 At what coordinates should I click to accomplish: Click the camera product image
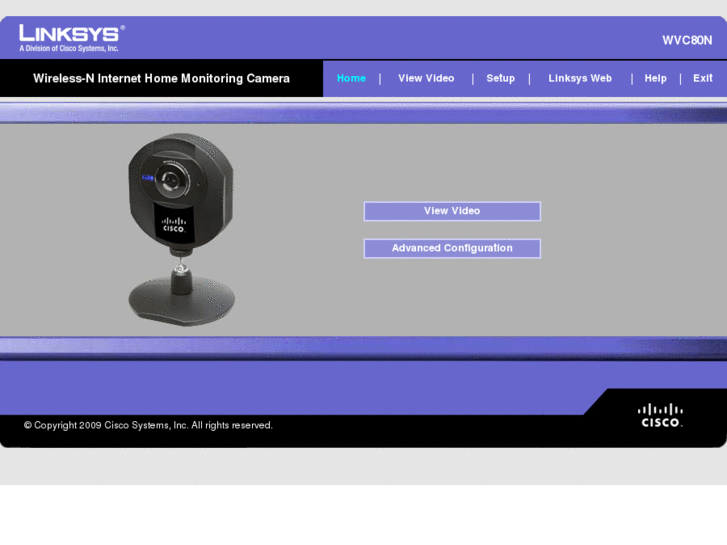181,230
